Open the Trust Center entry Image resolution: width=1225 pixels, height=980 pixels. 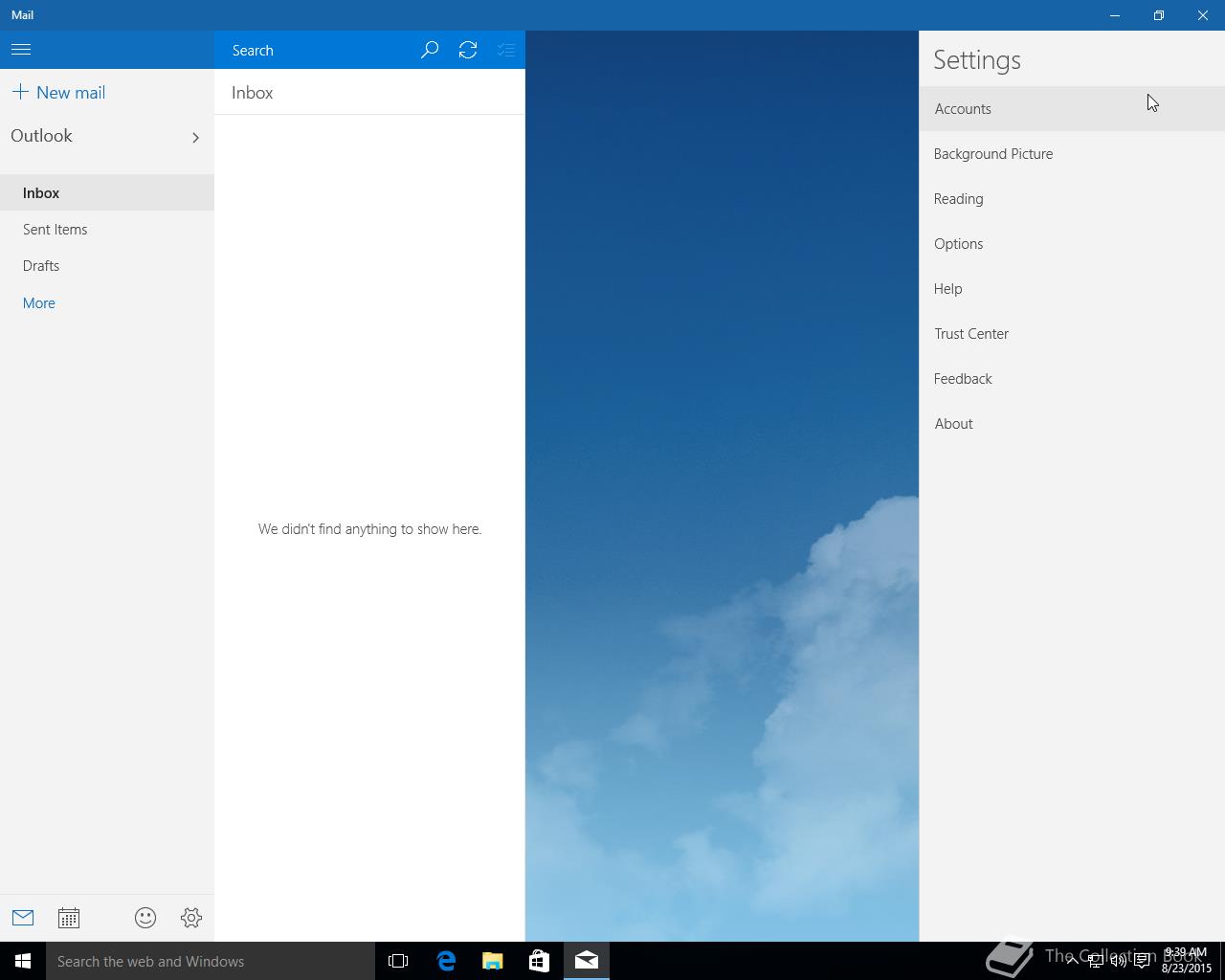971,334
